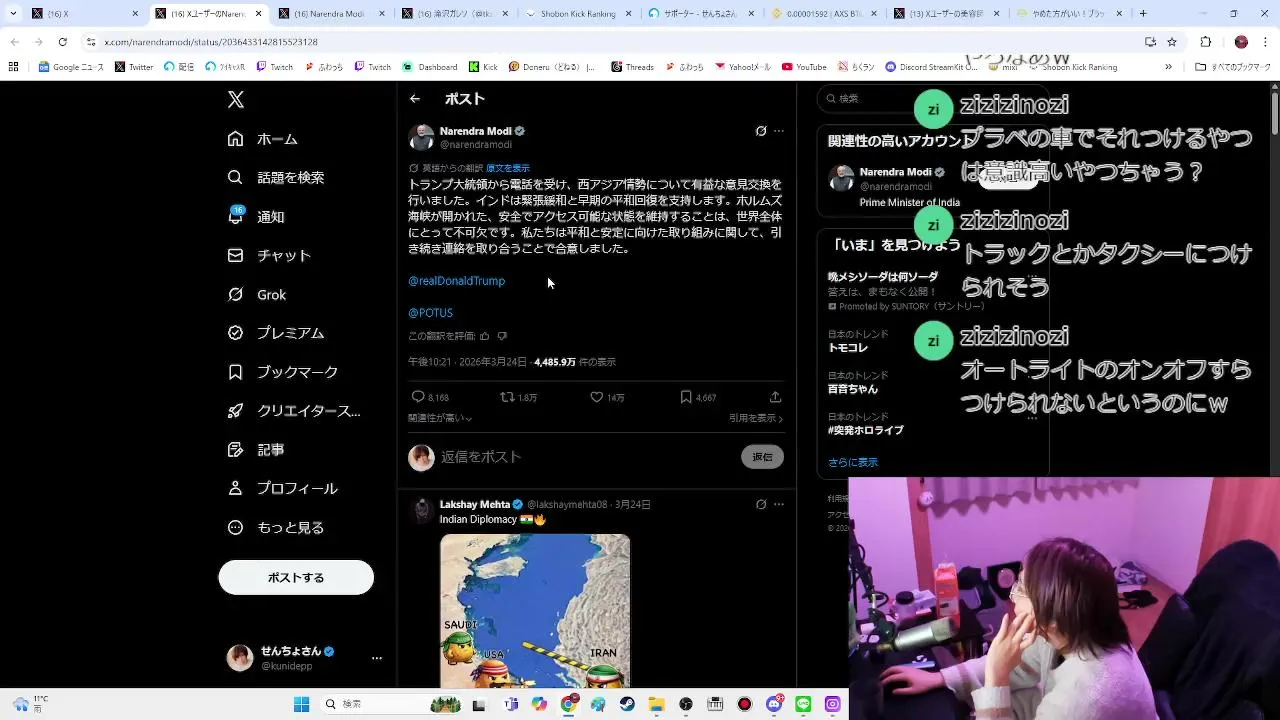Open 通知 notifications with 16 badge

[x=256, y=216]
